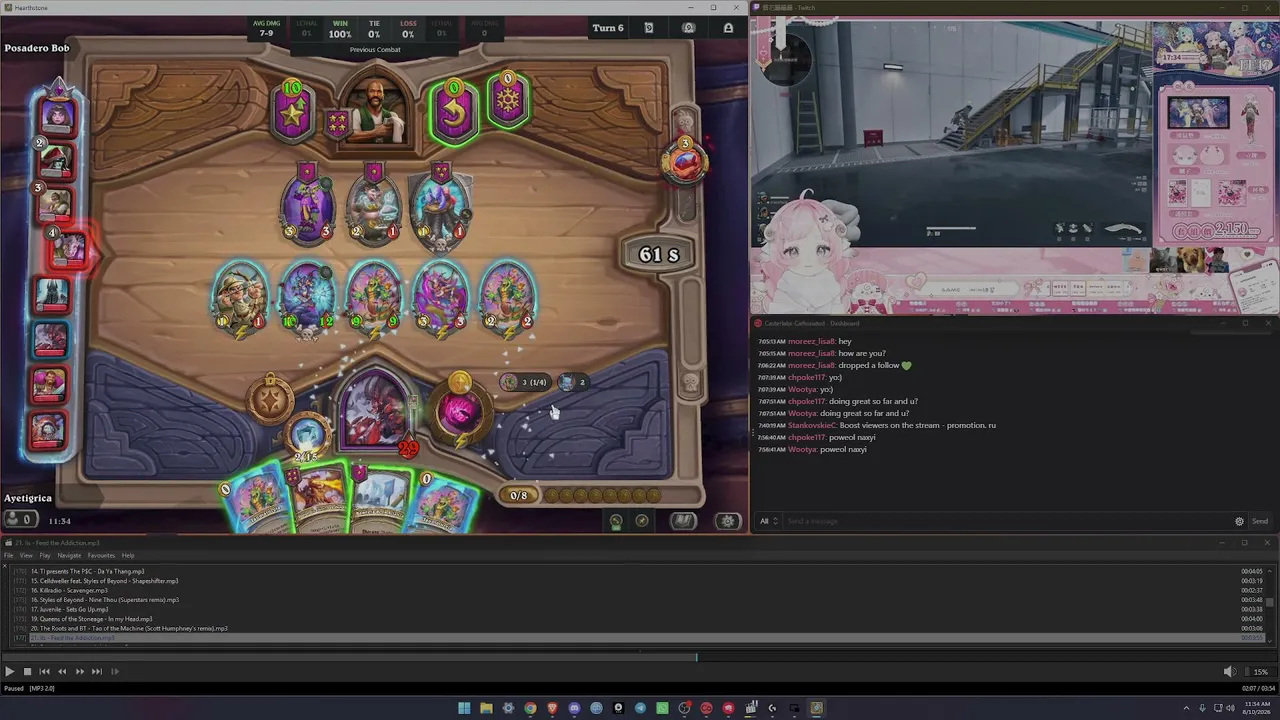Click the music player seek bar

click(x=640, y=657)
